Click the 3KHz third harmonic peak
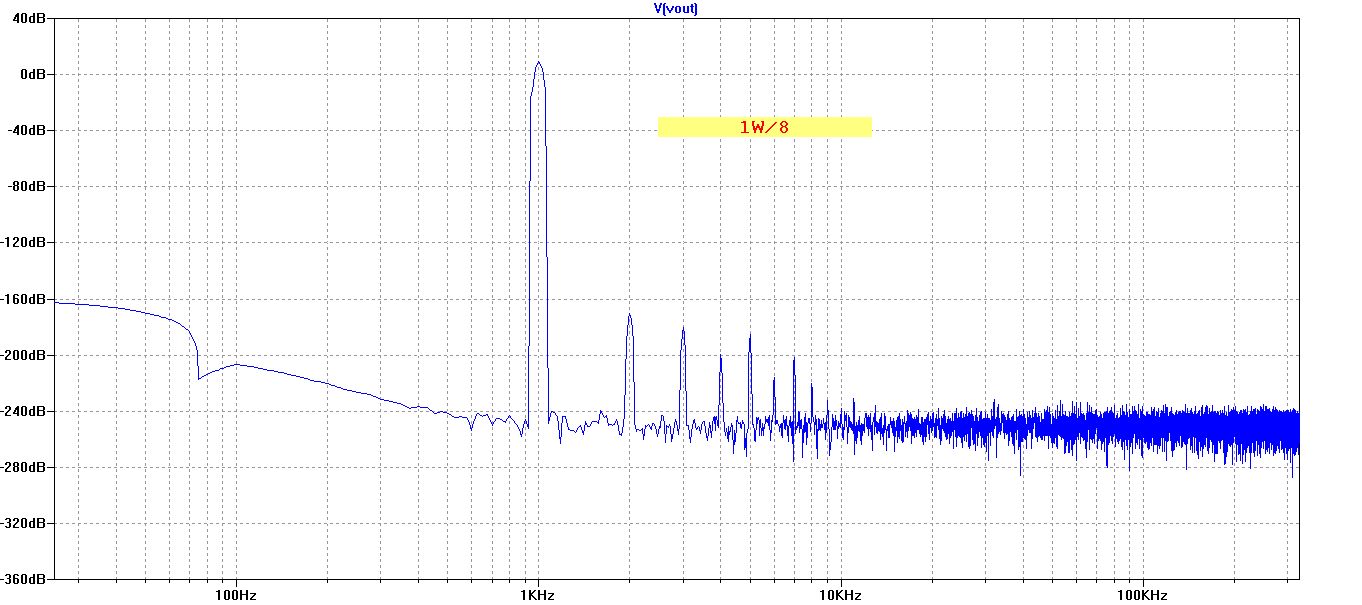 point(682,328)
